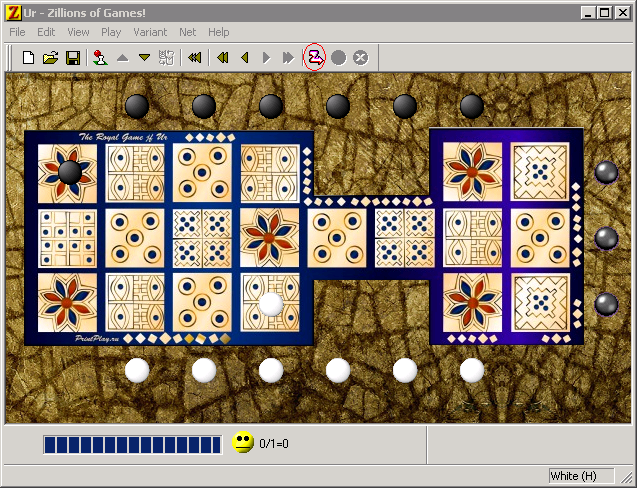Click the grey round stop button in the toolbar
637x488 pixels.
pos(338,58)
